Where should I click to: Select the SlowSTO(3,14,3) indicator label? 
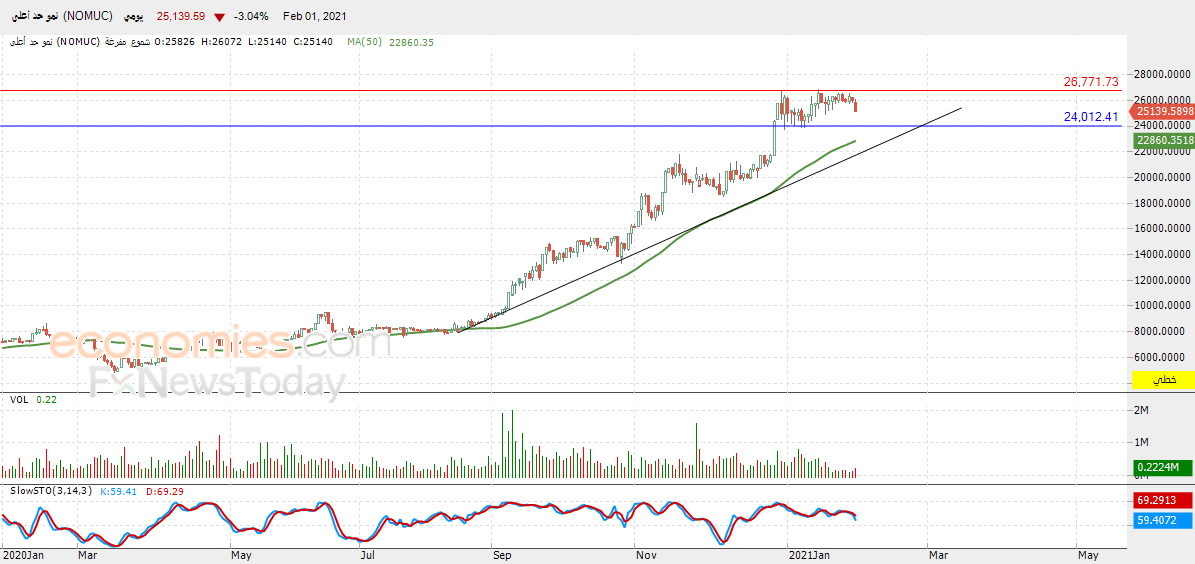(x=52, y=492)
